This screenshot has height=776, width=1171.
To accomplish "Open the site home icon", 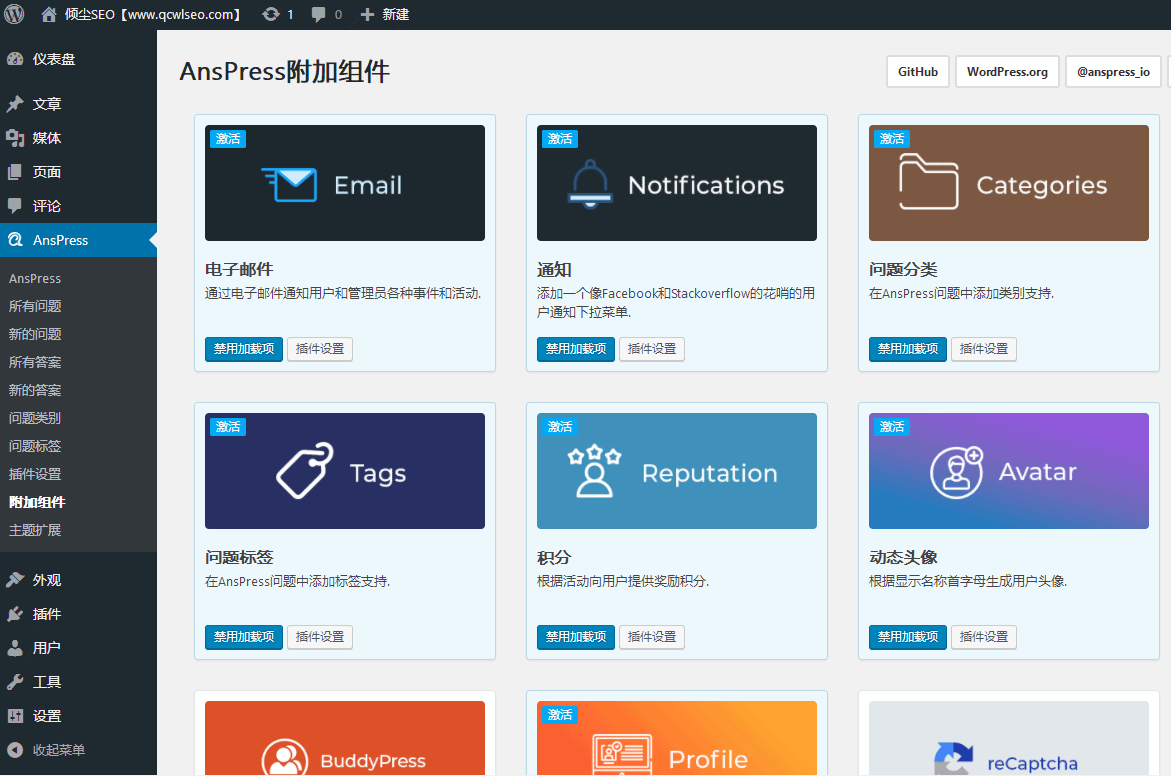I will 49,14.
